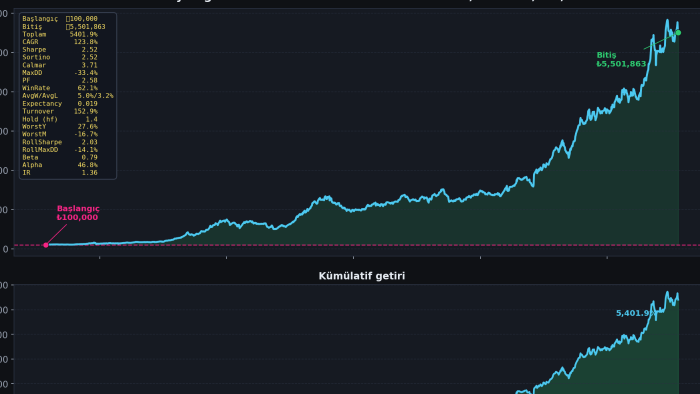Viewport: 700px width, 394px height.
Task: Click the 'Bitiş' row in stats box
Action: 64,27
